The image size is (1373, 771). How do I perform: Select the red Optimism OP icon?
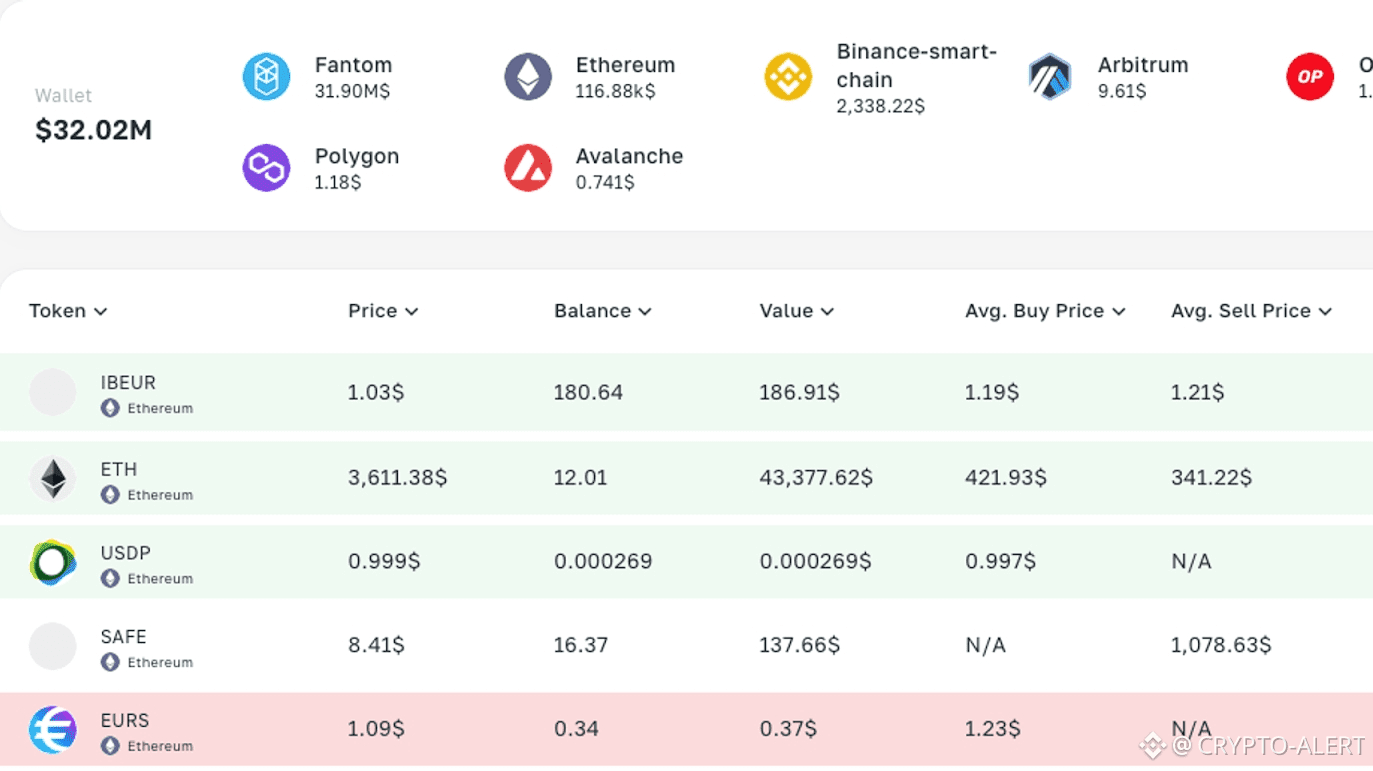(x=1310, y=77)
